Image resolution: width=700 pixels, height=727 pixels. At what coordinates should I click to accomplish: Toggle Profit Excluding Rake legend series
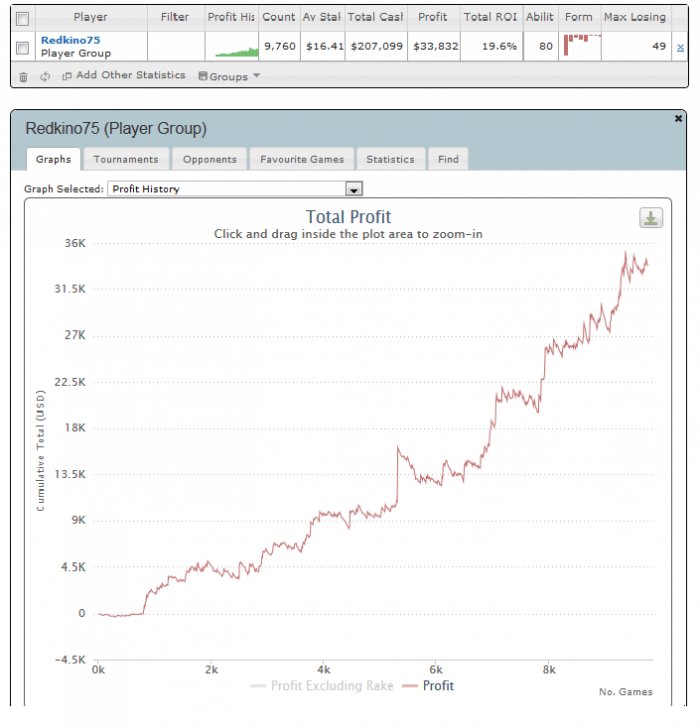tap(322, 686)
